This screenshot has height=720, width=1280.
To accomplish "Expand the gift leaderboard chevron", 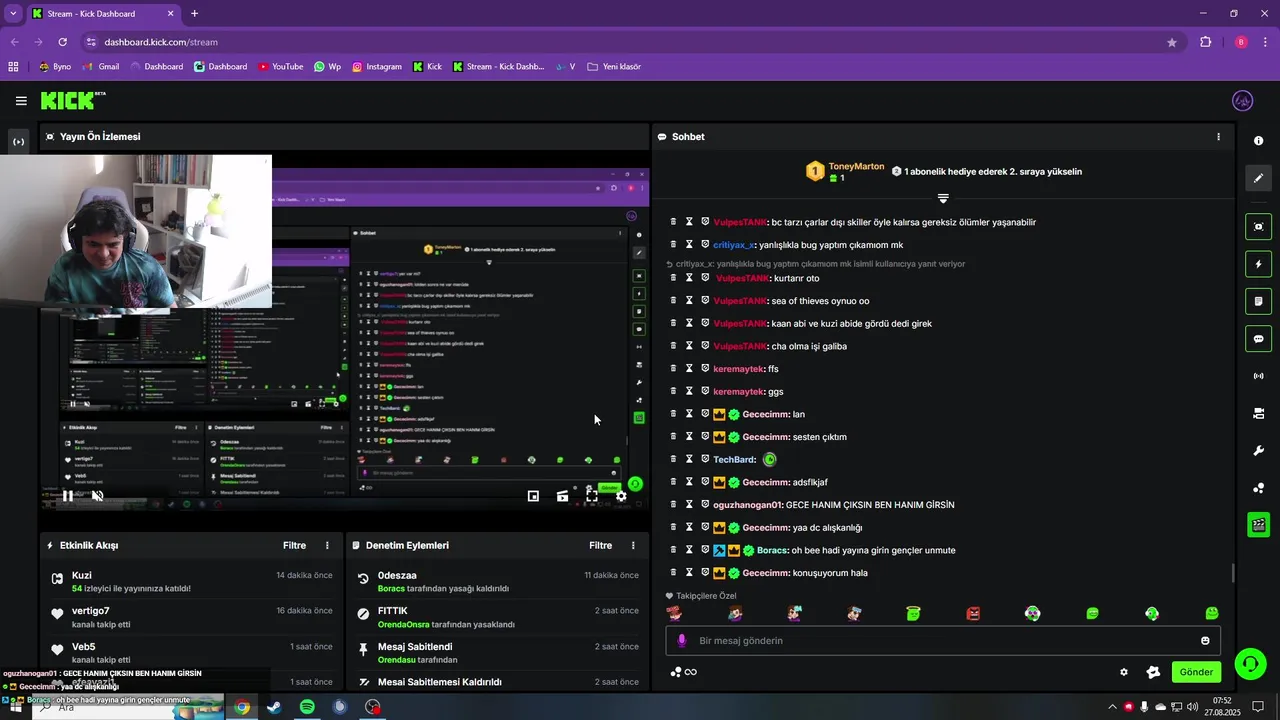I will click(x=943, y=198).
